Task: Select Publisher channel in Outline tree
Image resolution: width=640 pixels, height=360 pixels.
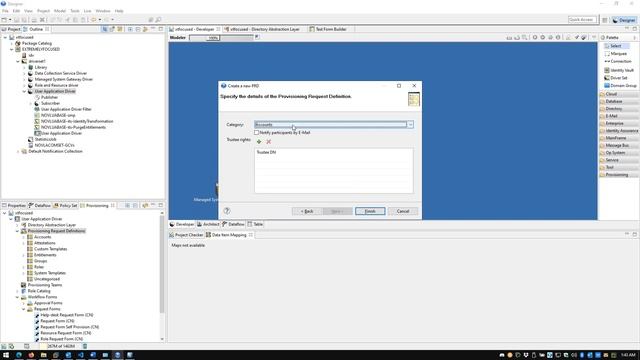Action: point(49,97)
